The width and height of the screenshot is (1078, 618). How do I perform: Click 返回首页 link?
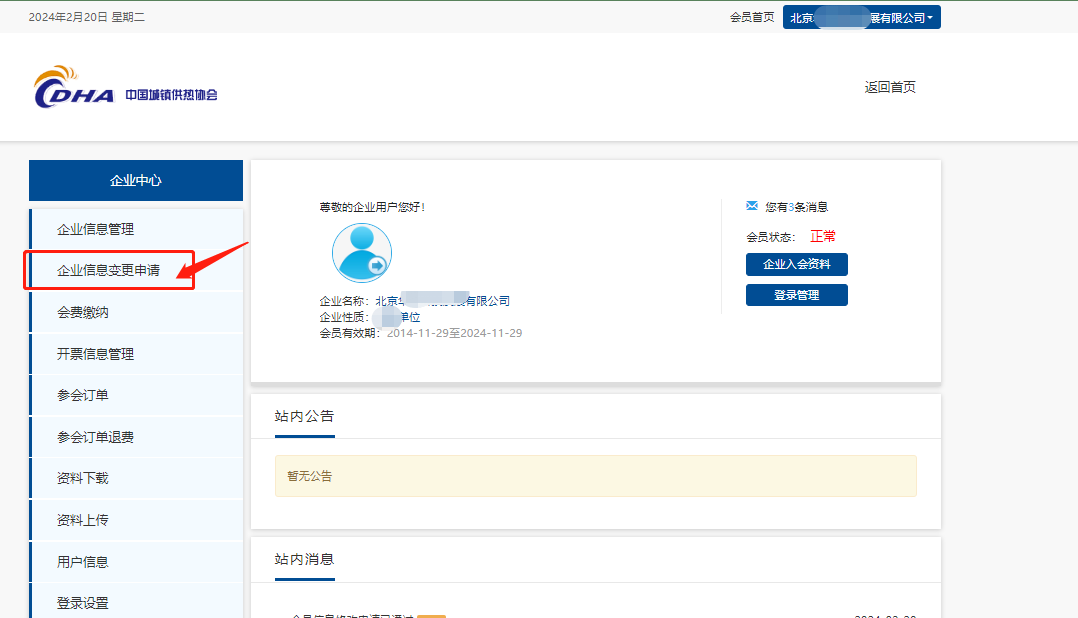point(890,87)
